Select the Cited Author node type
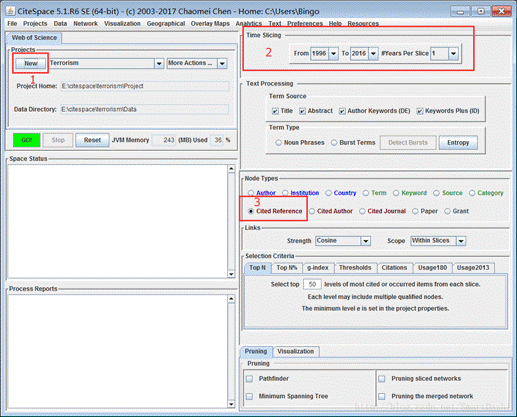The width and height of the screenshot is (517, 417). point(312,211)
